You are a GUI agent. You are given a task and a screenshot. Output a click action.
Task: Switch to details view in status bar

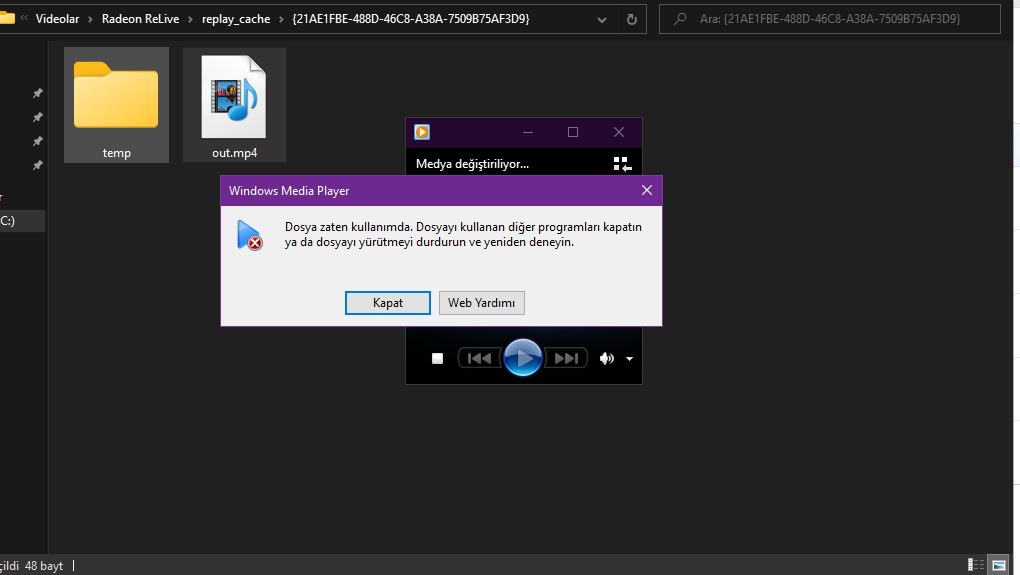pyautogui.click(x=976, y=565)
